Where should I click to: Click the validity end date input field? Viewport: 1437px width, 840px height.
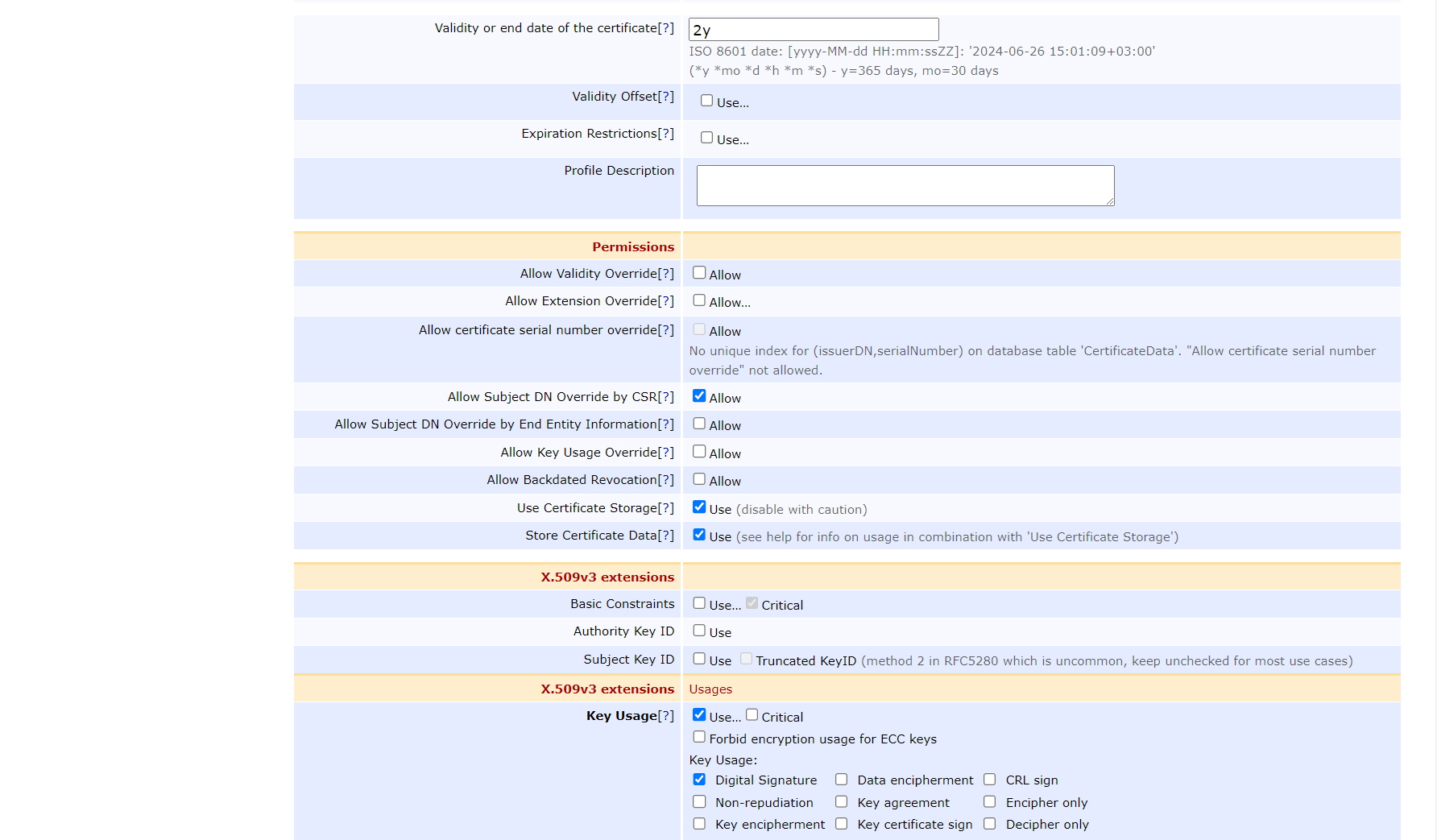(814, 30)
